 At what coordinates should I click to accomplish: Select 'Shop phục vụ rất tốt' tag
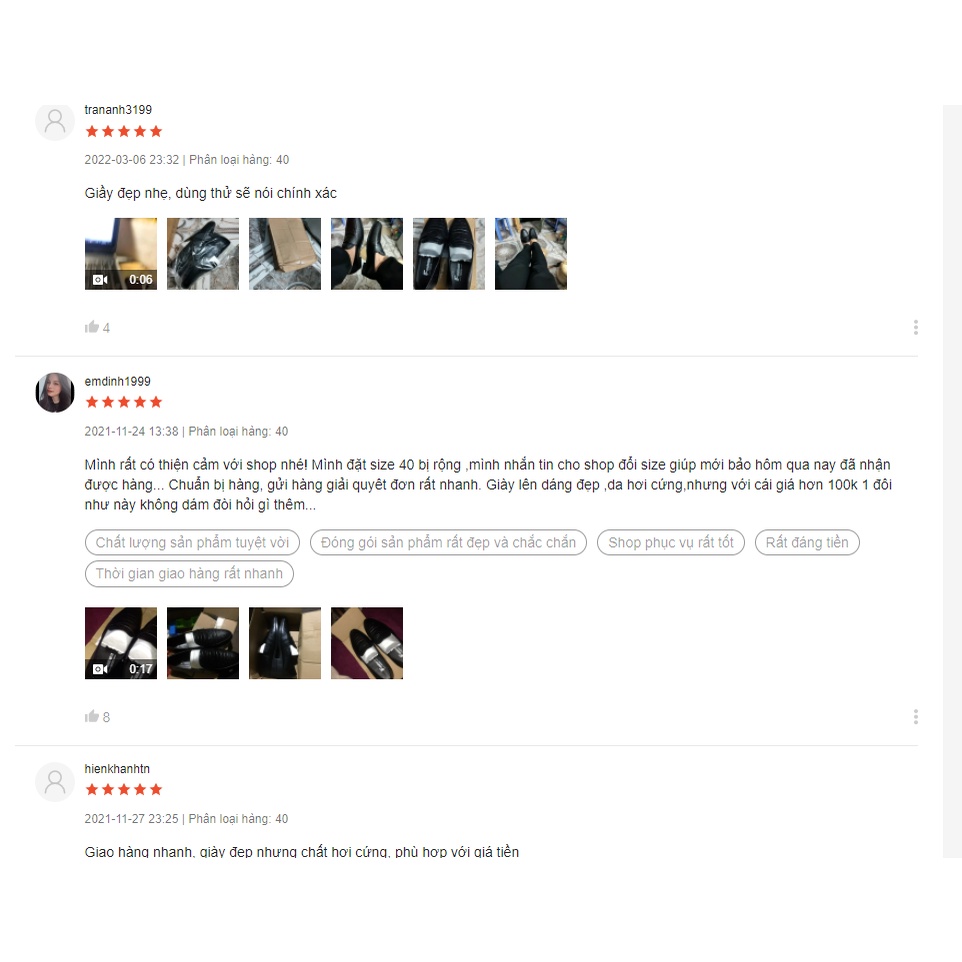[x=671, y=542]
